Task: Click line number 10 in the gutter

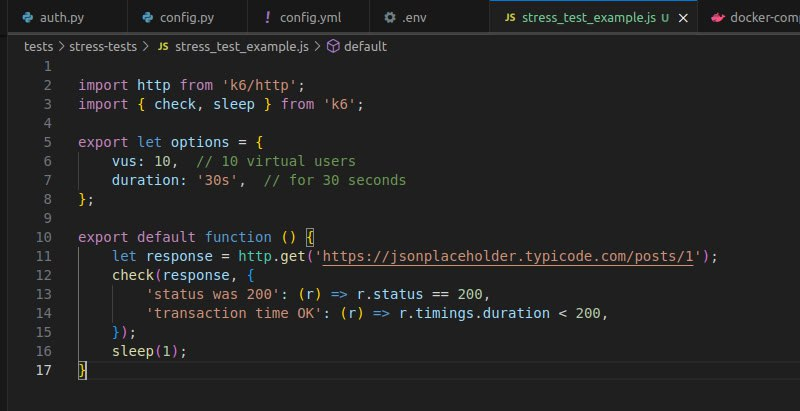Action: coord(44,238)
